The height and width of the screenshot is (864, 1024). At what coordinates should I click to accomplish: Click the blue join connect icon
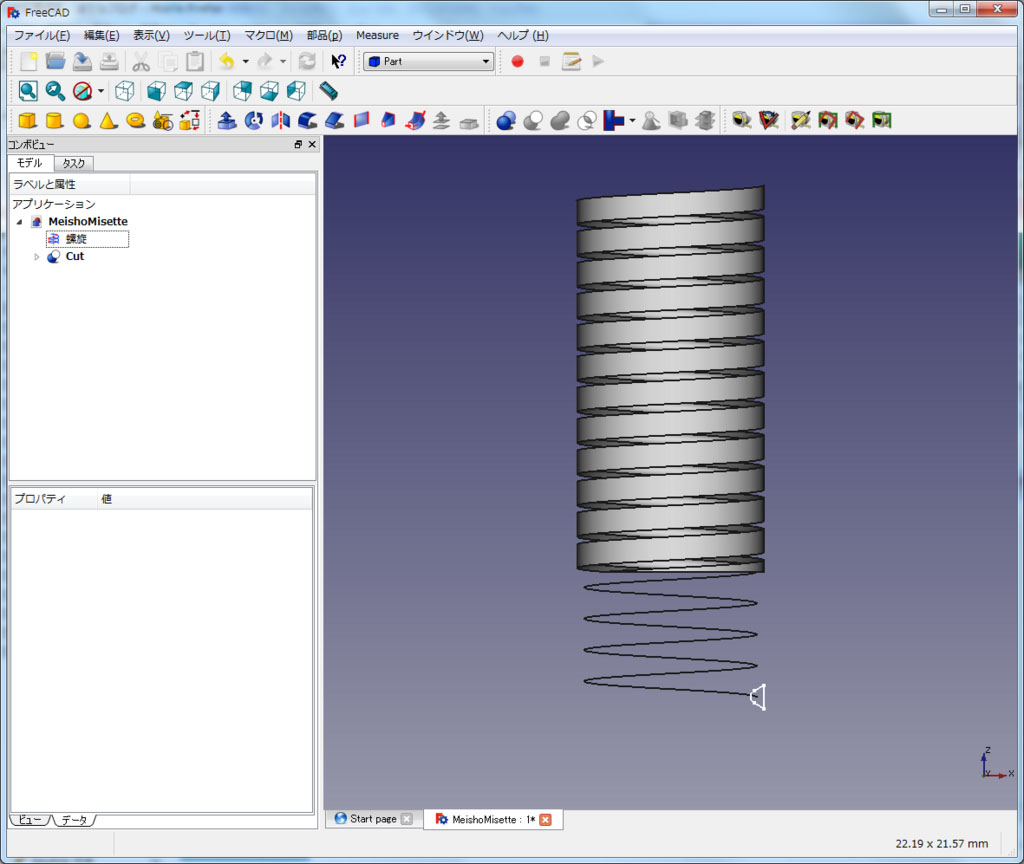pyautogui.click(x=613, y=120)
